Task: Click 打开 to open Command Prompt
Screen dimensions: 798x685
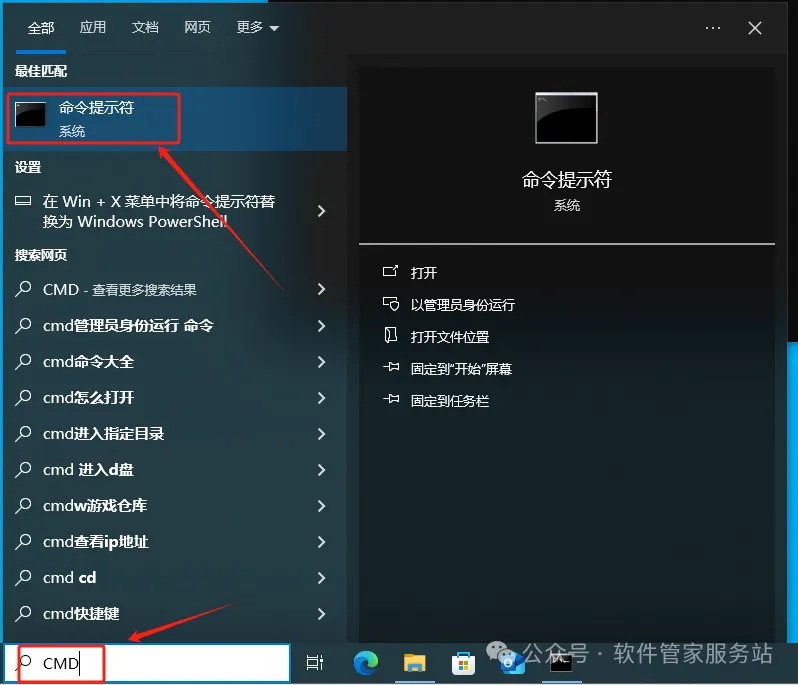Action: (x=424, y=273)
